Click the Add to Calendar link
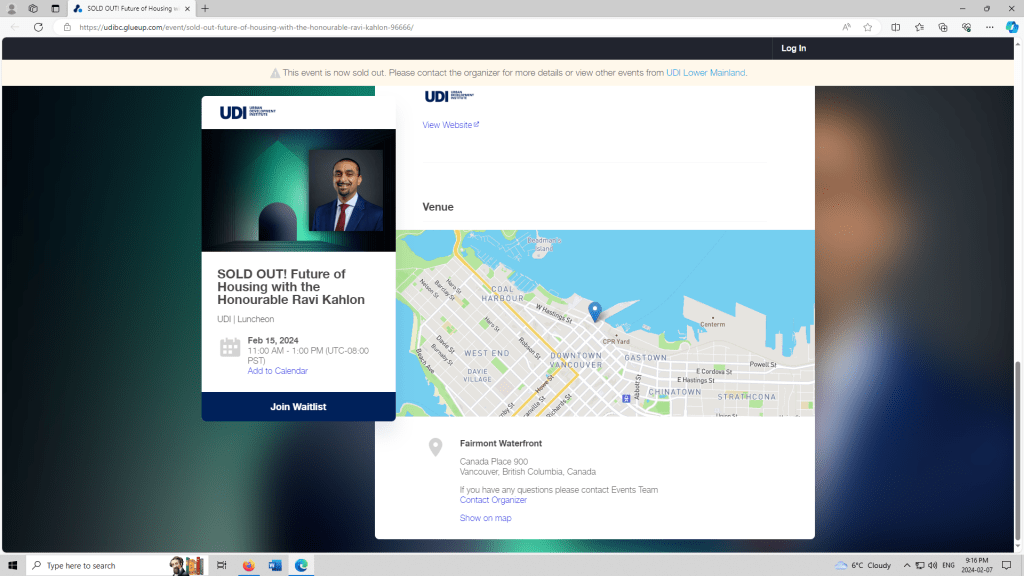 click(x=278, y=371)
